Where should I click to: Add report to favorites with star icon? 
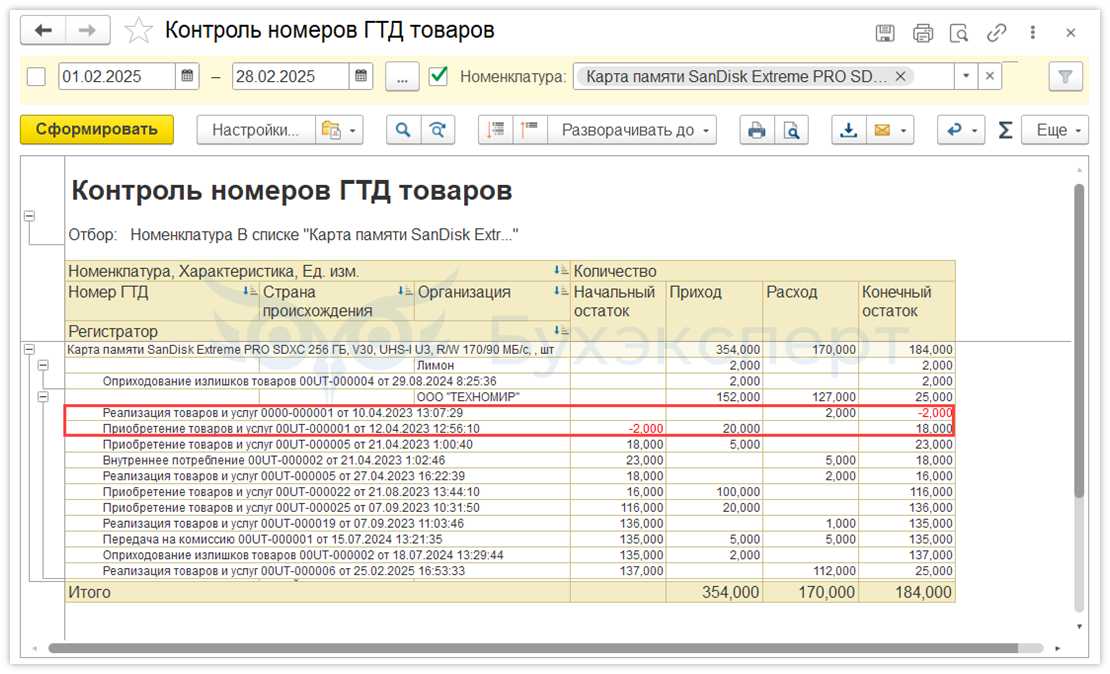coord(138,31)
